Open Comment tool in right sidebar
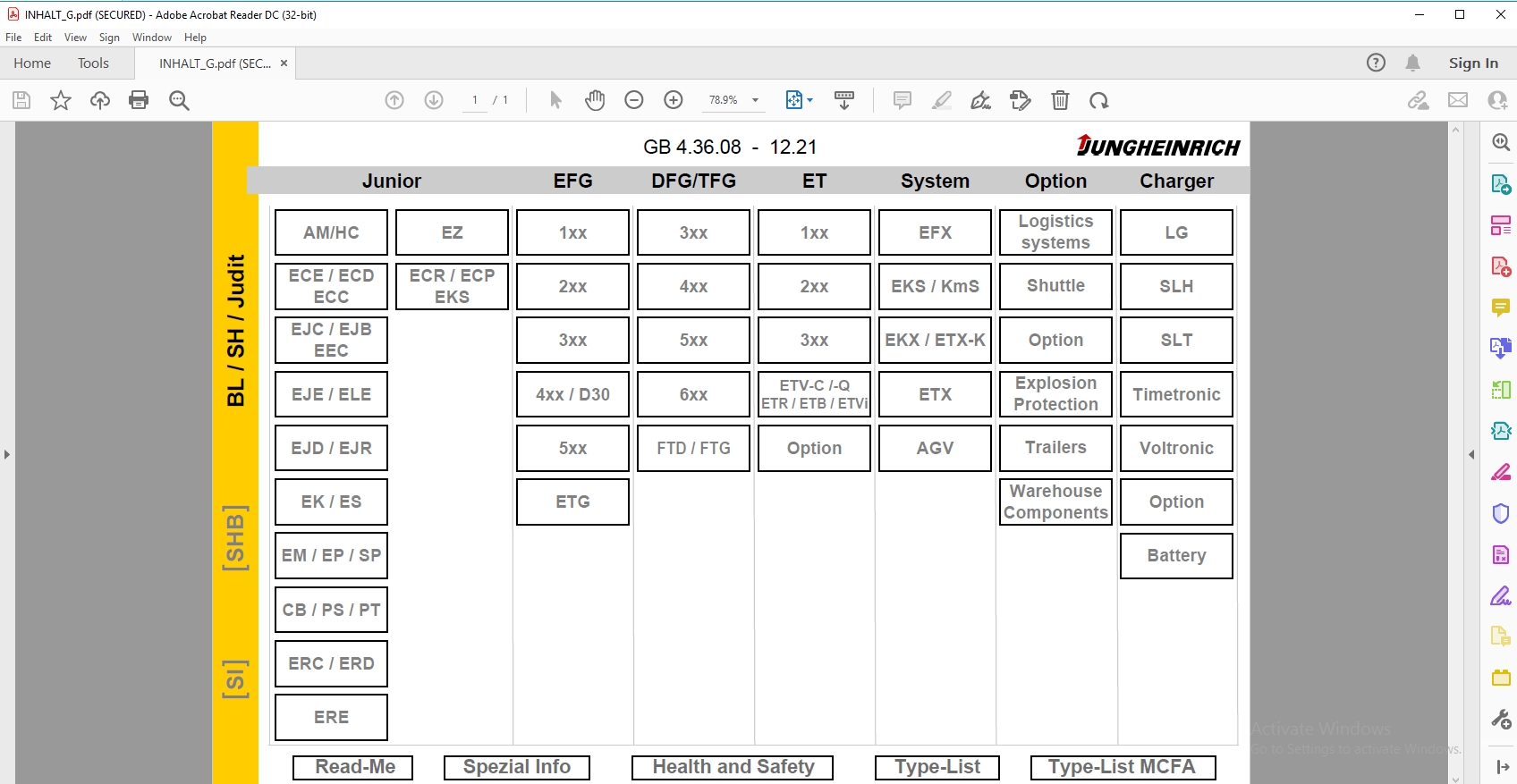The image size is (1517, 784). (1501, 308)
